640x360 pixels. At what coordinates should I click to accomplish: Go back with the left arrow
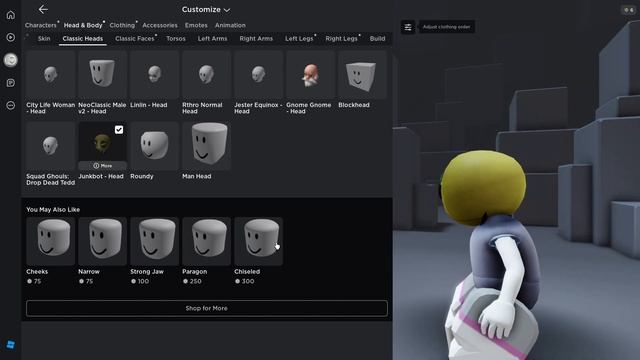point(43,9)
